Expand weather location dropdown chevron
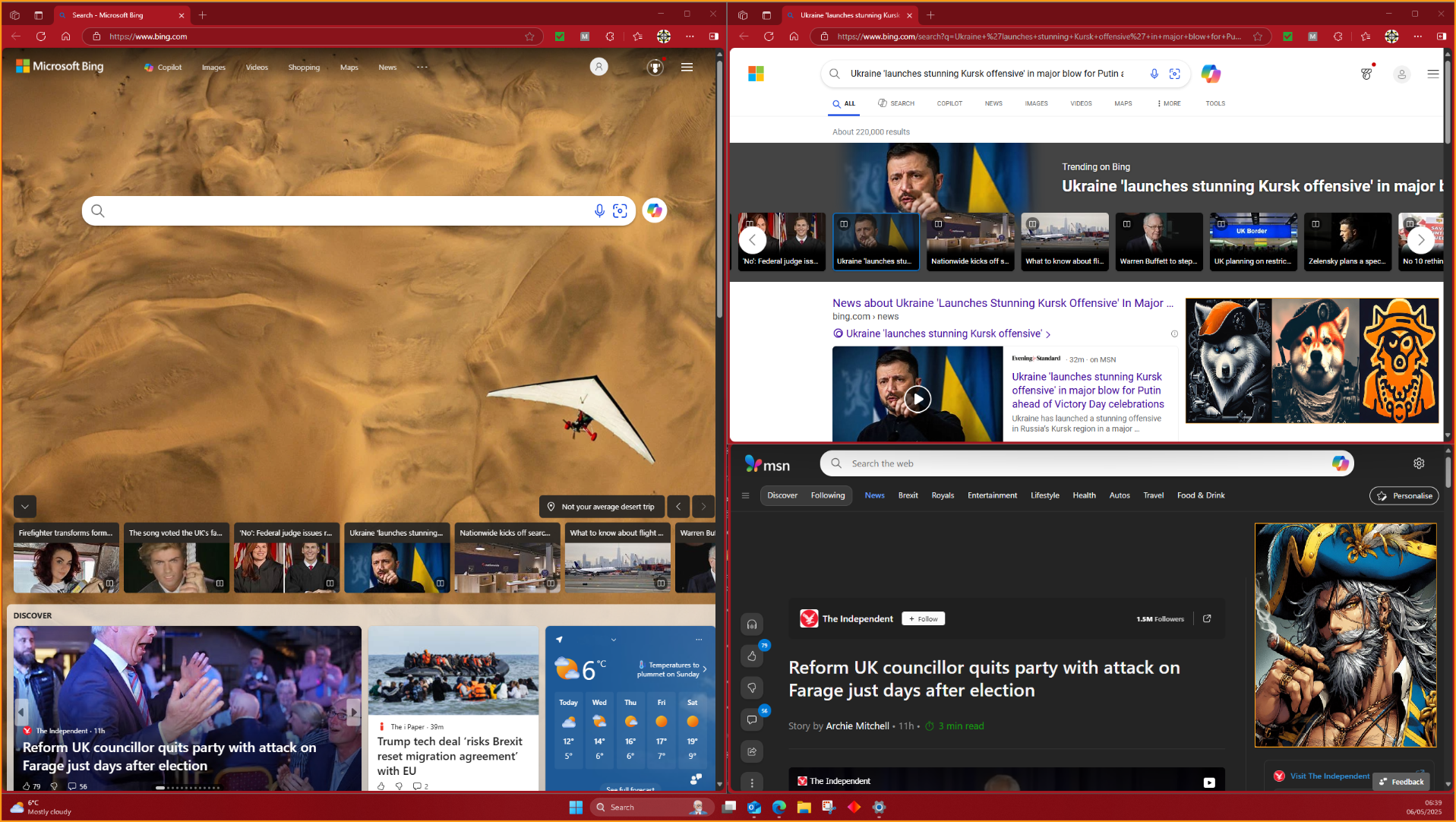Viewport: 1456px width, 822px height. click(x=614, y=640)
